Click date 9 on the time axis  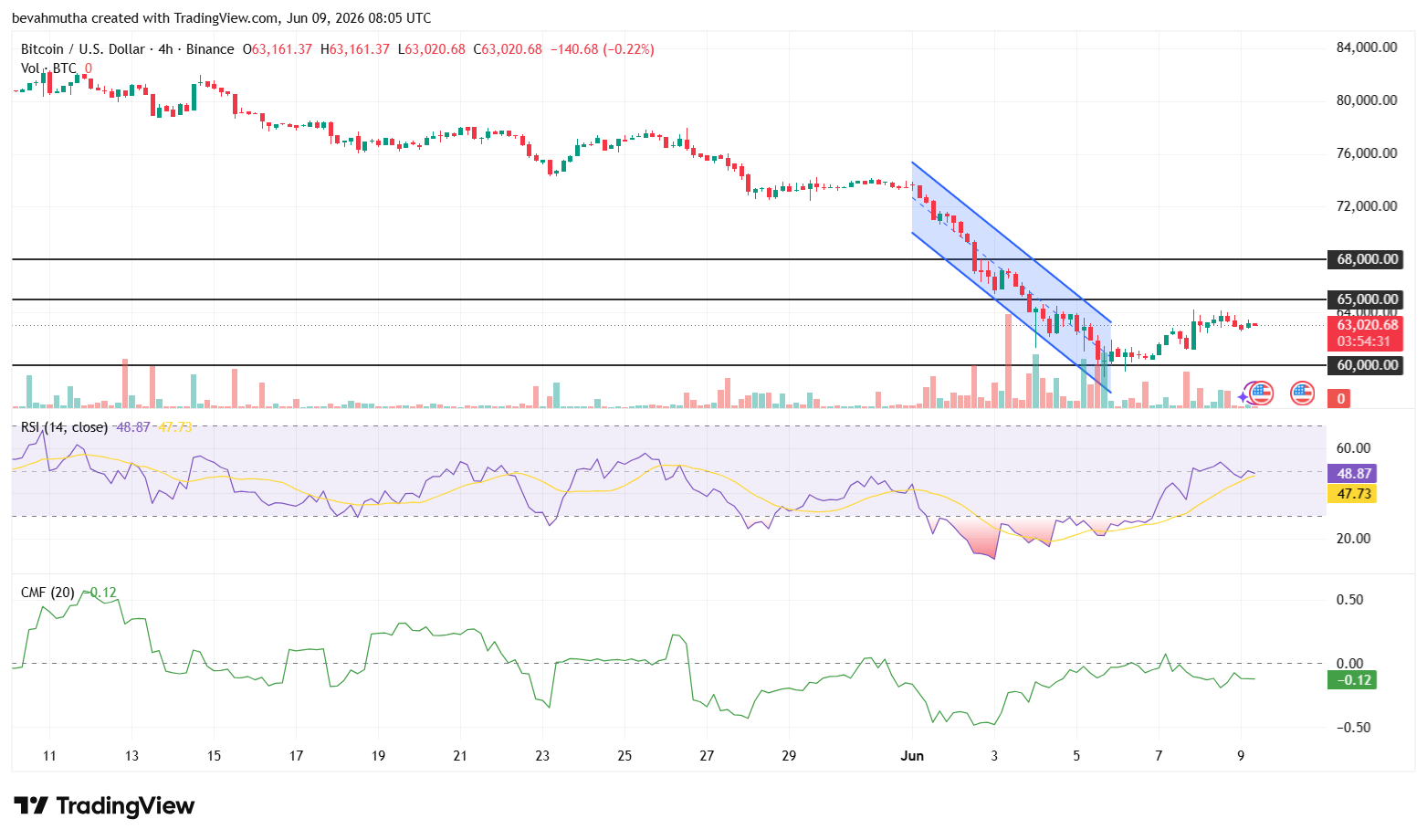click(1241, 756)
